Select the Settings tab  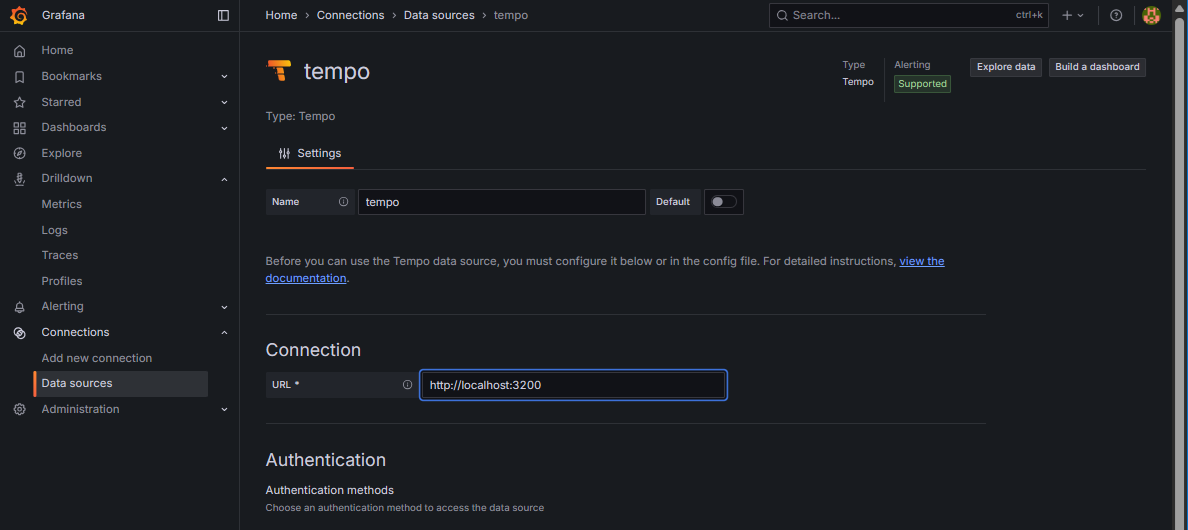pyautogui.click(x=309, y=153)
